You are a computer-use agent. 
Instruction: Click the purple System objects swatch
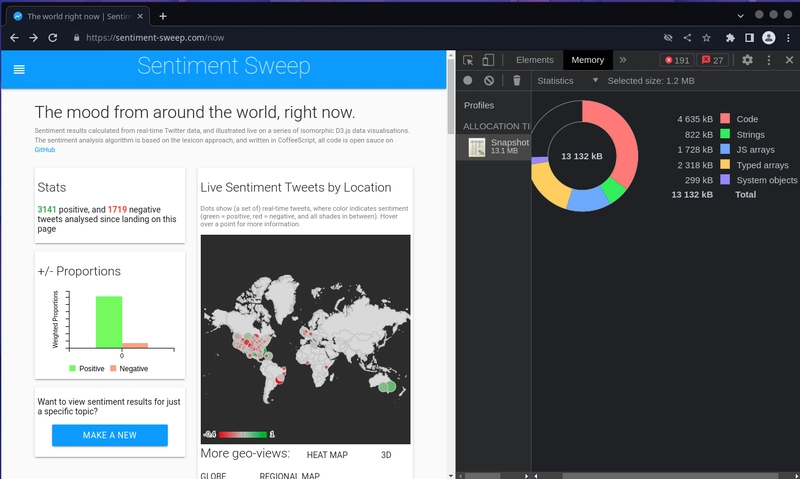pos(725,180)
